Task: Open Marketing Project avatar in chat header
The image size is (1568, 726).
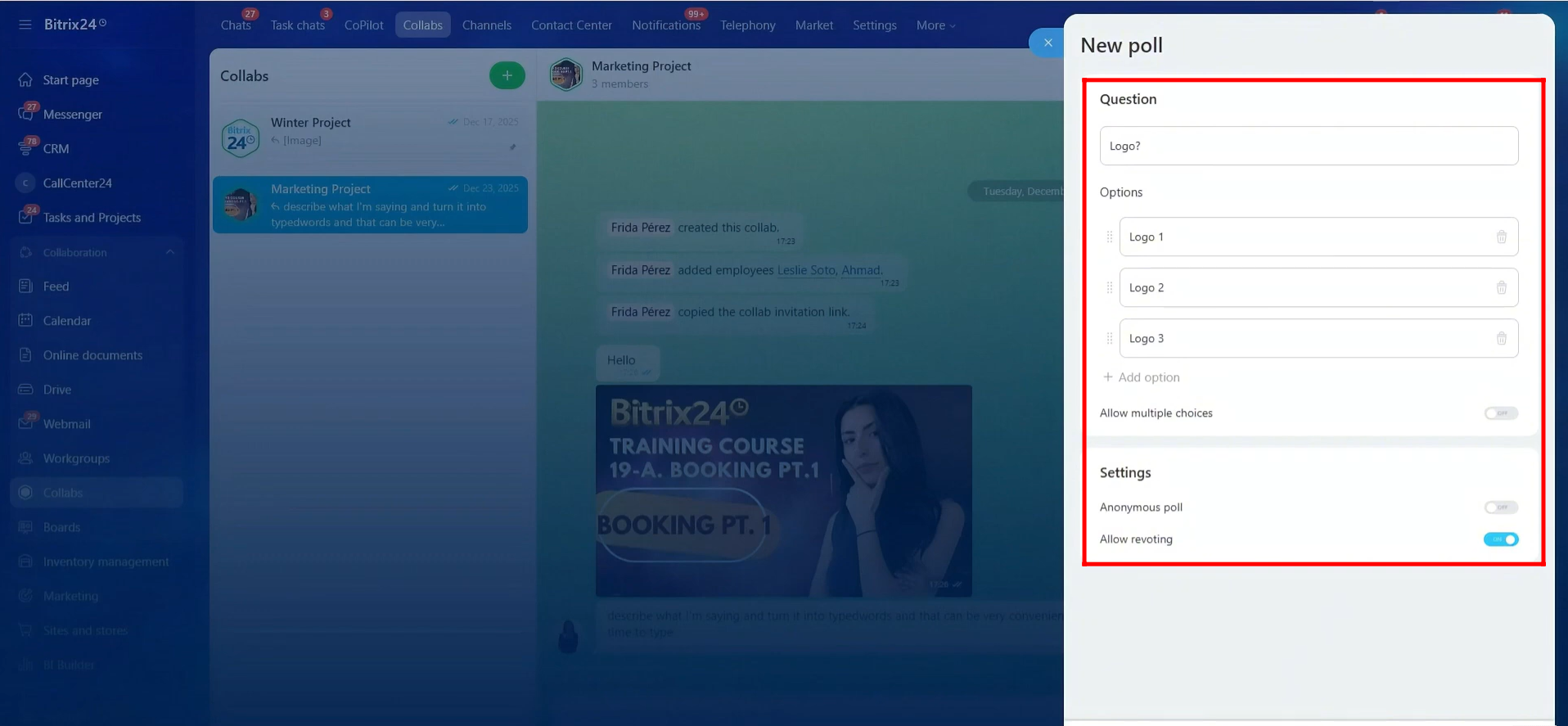Action: [565, 74]
